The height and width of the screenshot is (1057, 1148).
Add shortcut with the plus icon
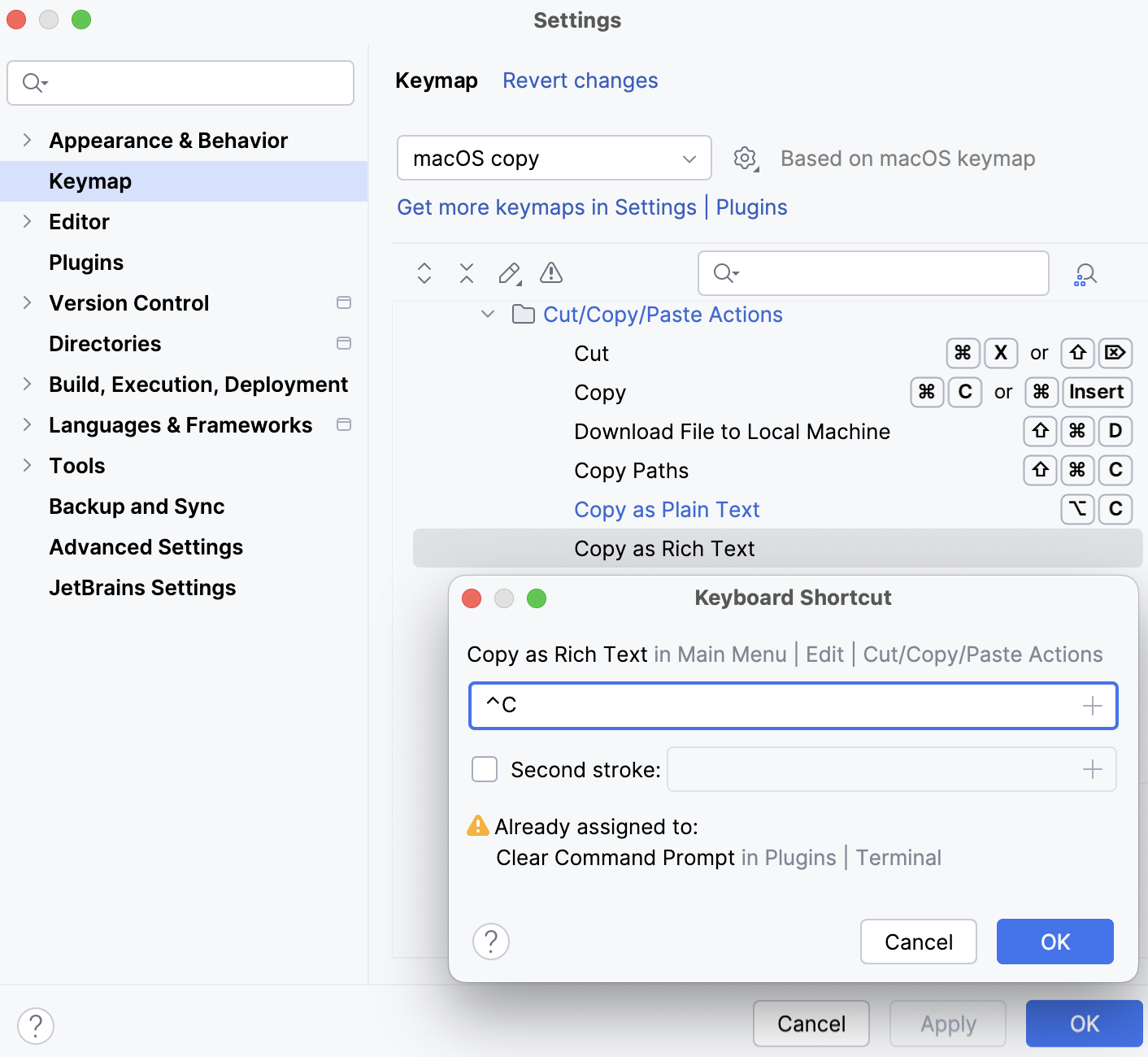tap(1092, 706)
